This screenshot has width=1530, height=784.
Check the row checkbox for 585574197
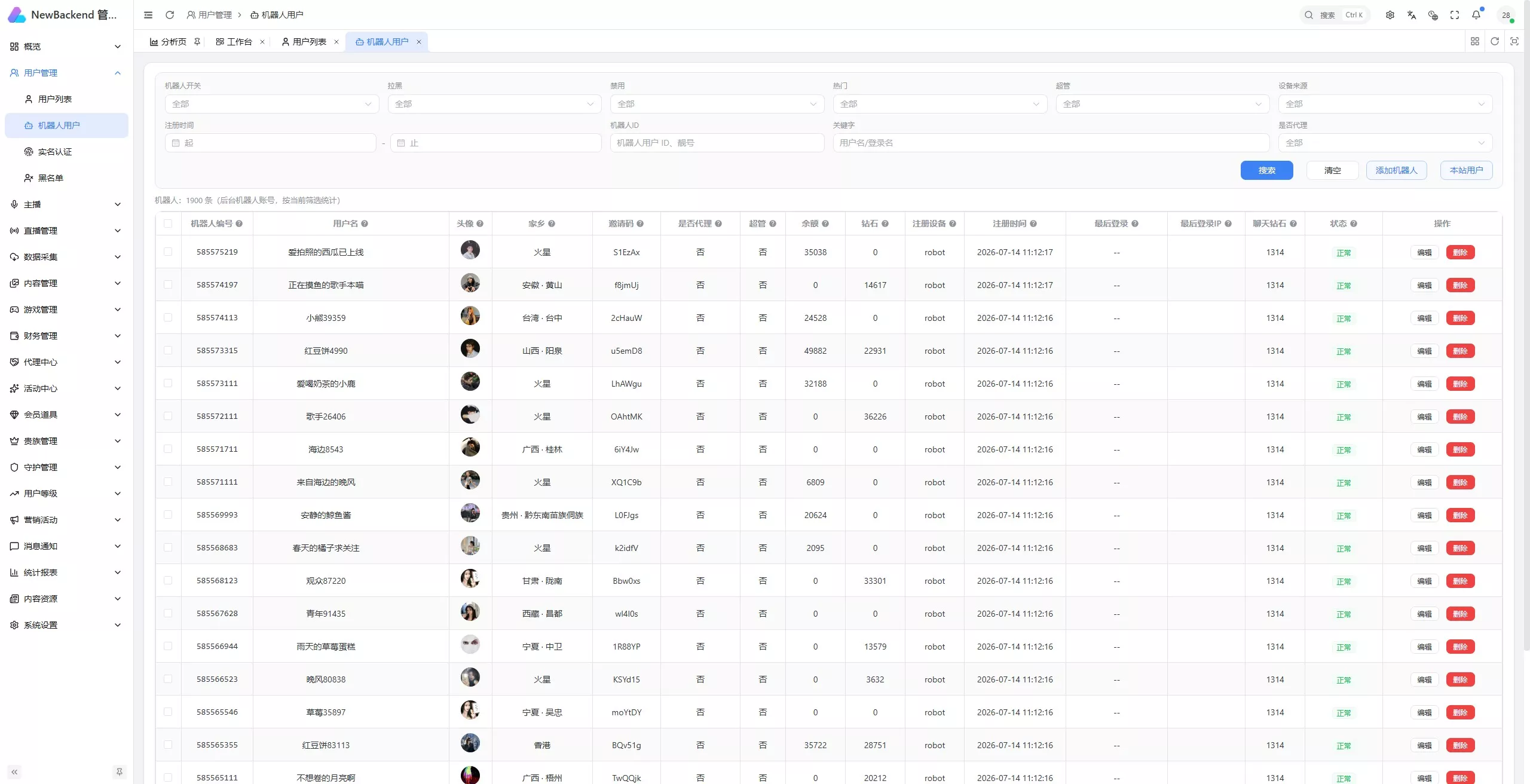point(168,284)
